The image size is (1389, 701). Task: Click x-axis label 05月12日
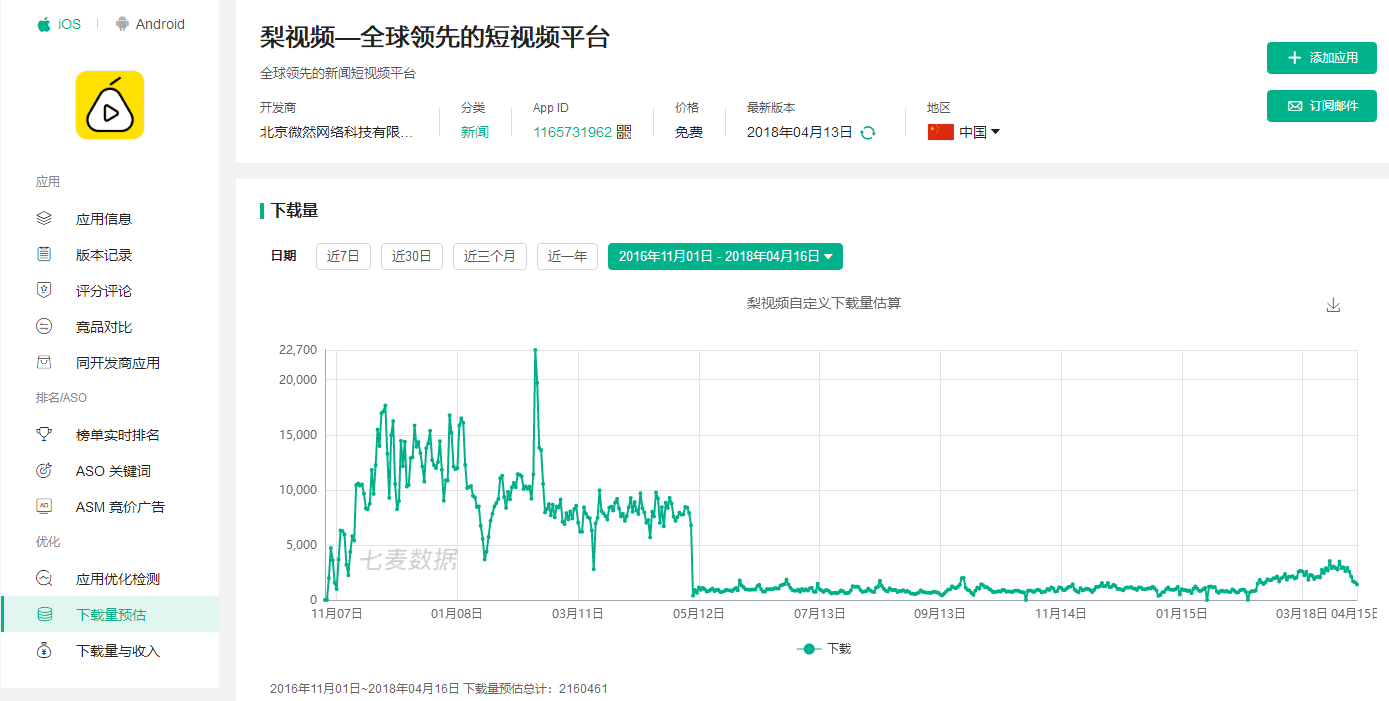pos(699,613)
